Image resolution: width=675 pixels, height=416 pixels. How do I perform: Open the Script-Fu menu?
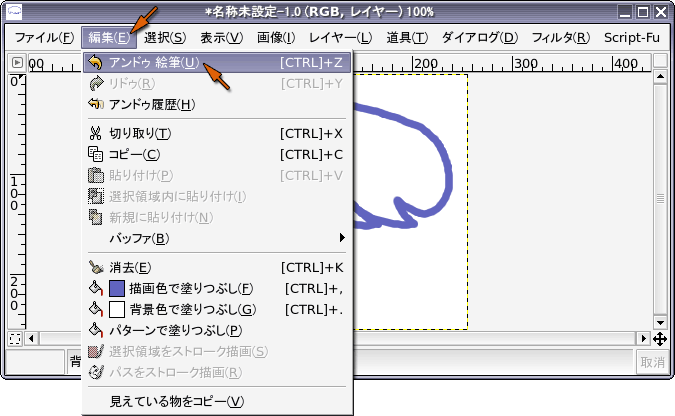(632, 37)
